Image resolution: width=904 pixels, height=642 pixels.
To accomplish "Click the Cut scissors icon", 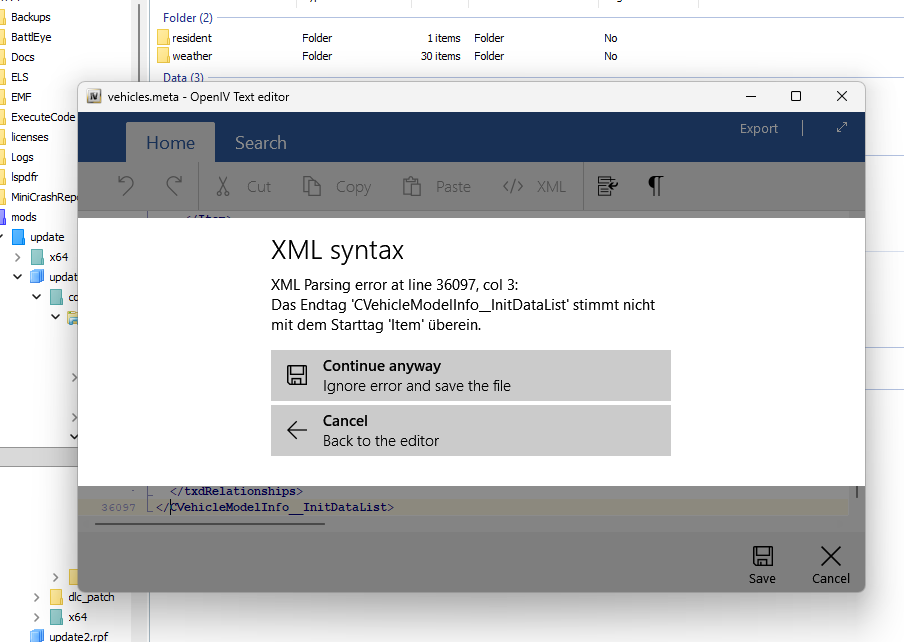I will [223, 186].
